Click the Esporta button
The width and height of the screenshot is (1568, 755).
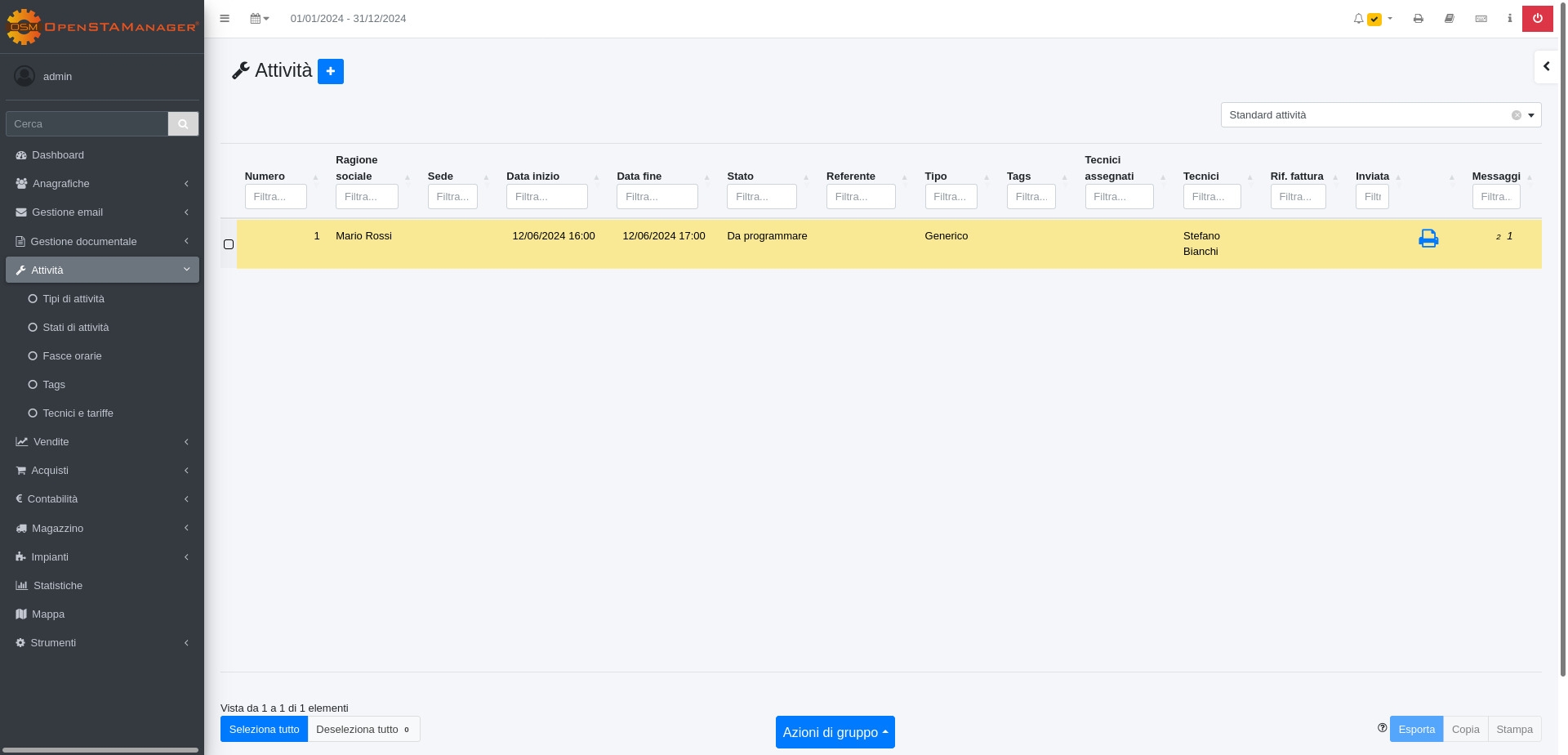(x=1416, y=730)
